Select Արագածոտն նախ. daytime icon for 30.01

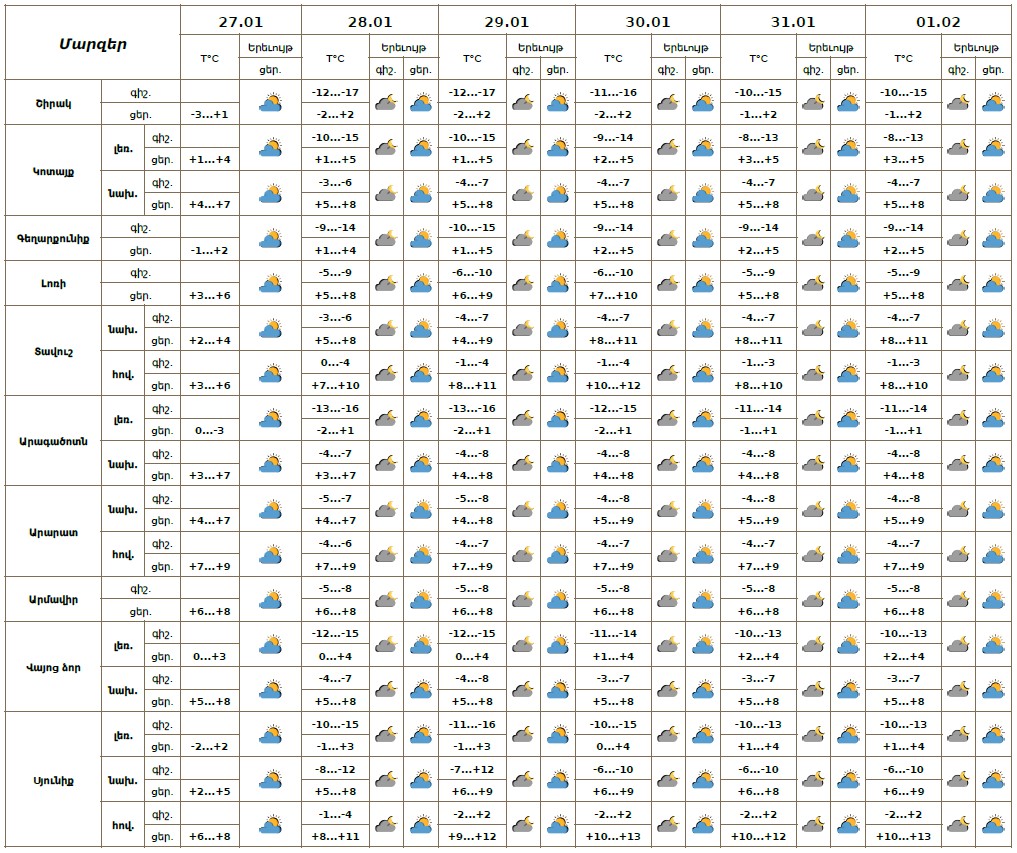click(703, 464)
